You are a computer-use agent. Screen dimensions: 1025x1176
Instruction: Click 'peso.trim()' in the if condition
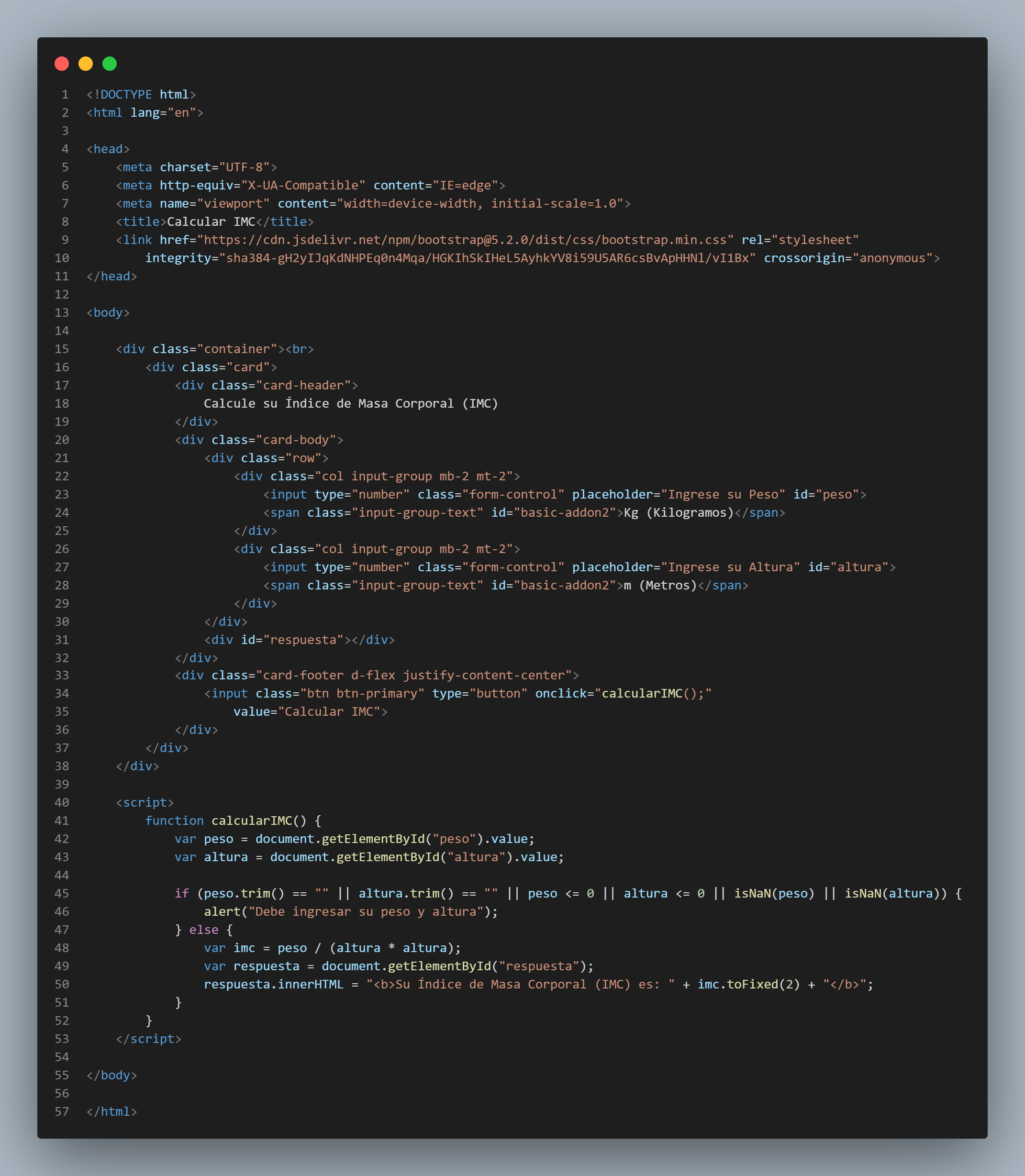pos(244,894)
